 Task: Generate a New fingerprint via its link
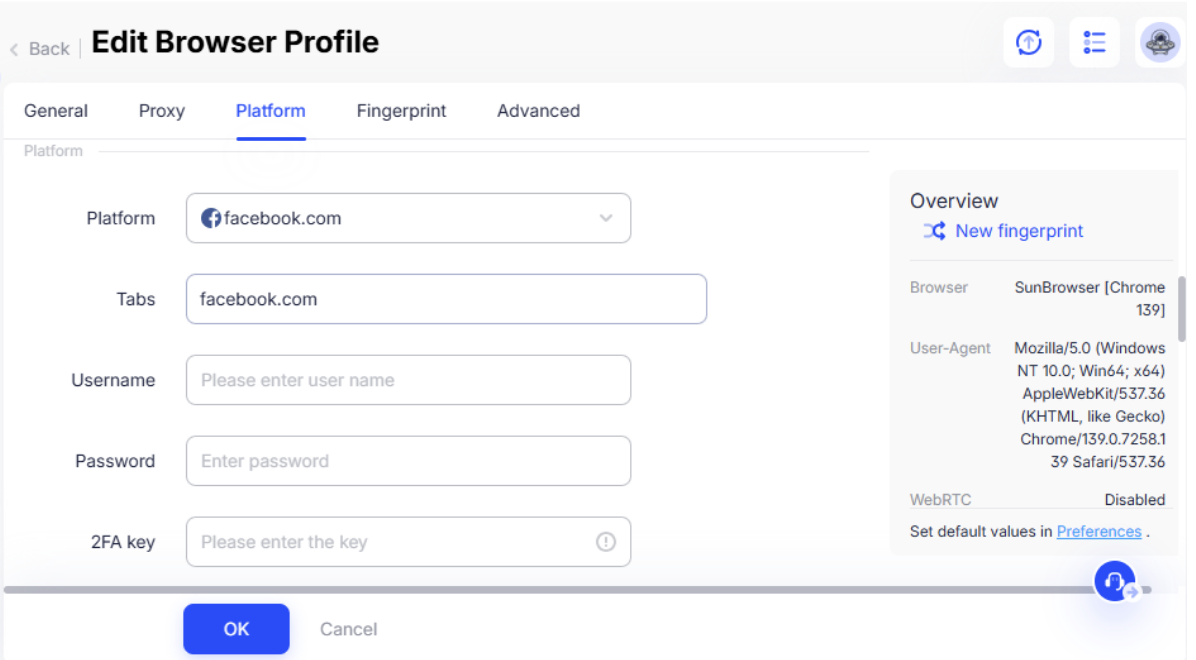coord(1018,231)
